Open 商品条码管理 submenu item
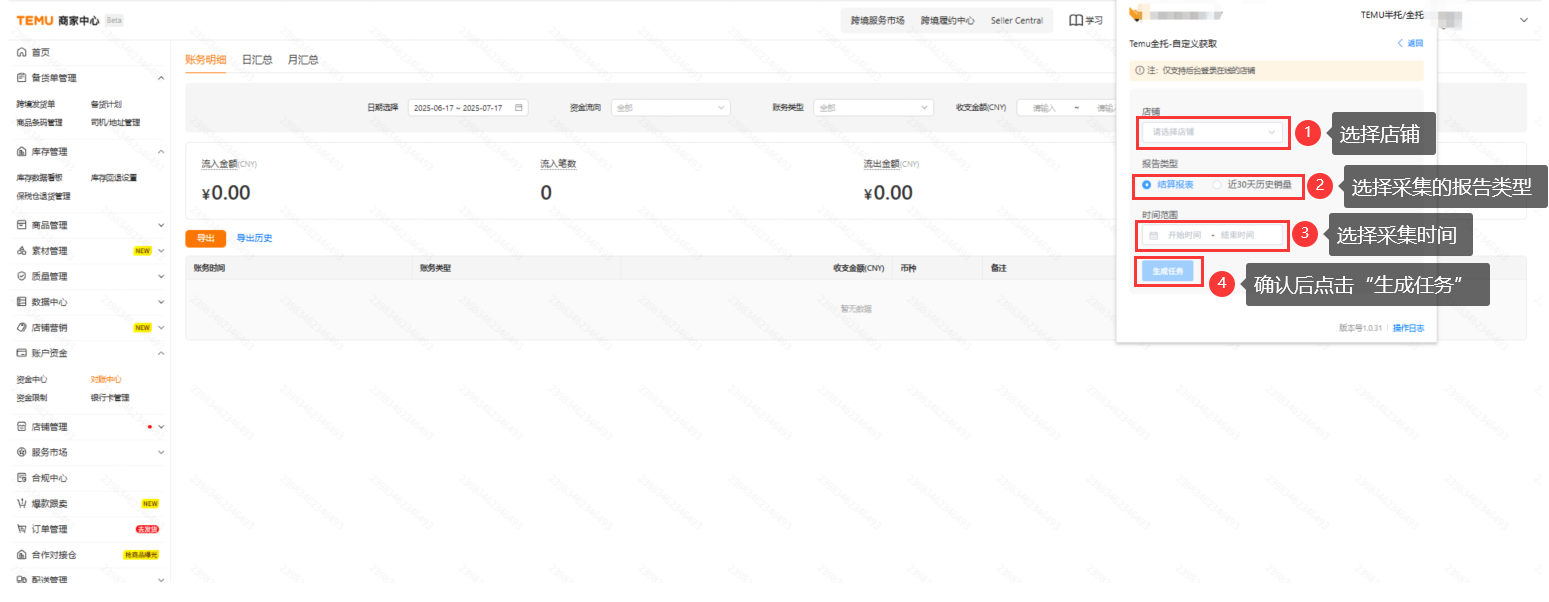This screenshot has width=1549, height=602. pos(40,123)
